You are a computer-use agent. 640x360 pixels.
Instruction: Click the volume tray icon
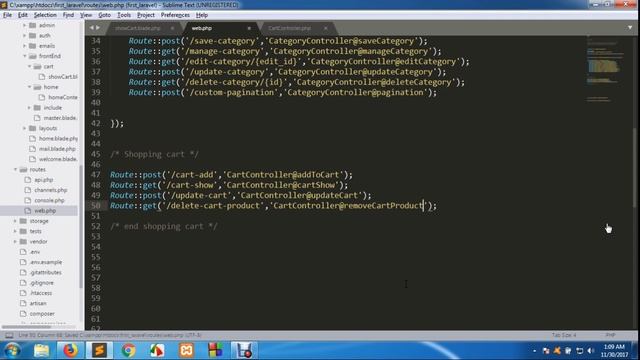[x=591, y=351]
